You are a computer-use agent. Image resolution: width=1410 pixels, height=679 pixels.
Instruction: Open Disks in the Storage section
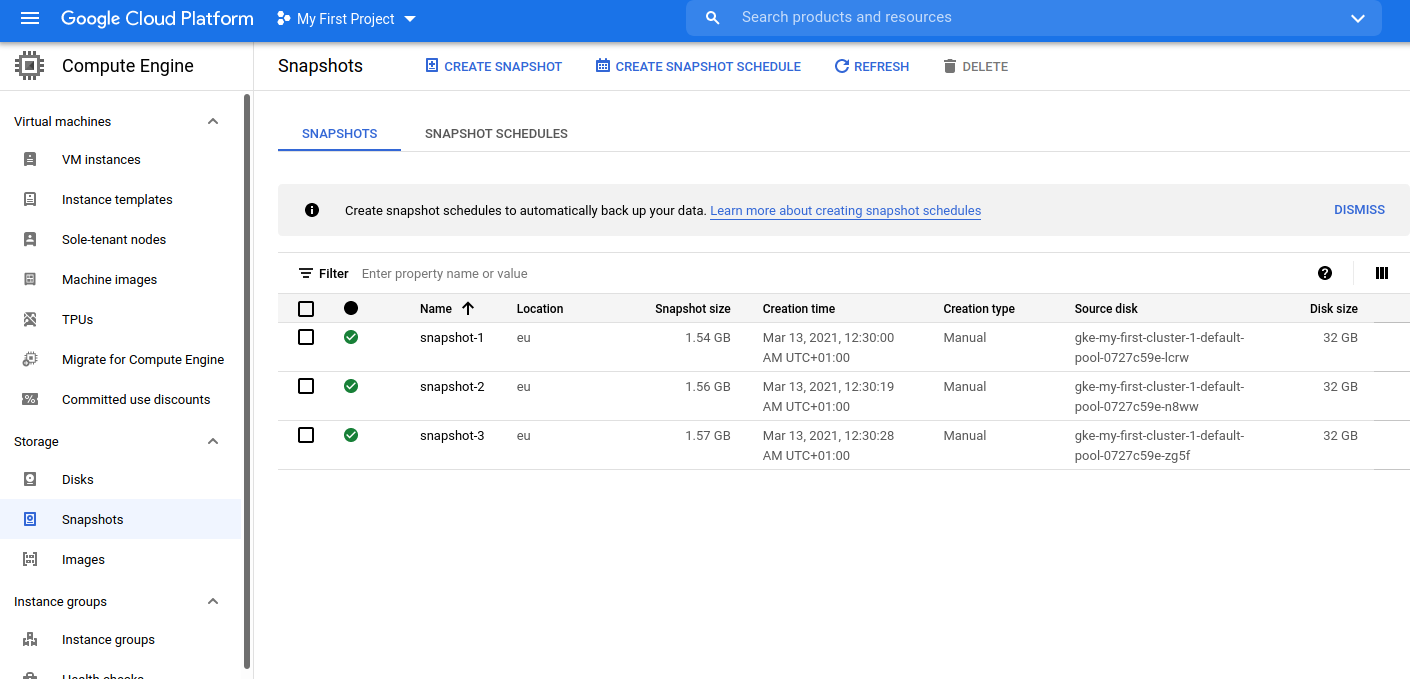point(77,480)
